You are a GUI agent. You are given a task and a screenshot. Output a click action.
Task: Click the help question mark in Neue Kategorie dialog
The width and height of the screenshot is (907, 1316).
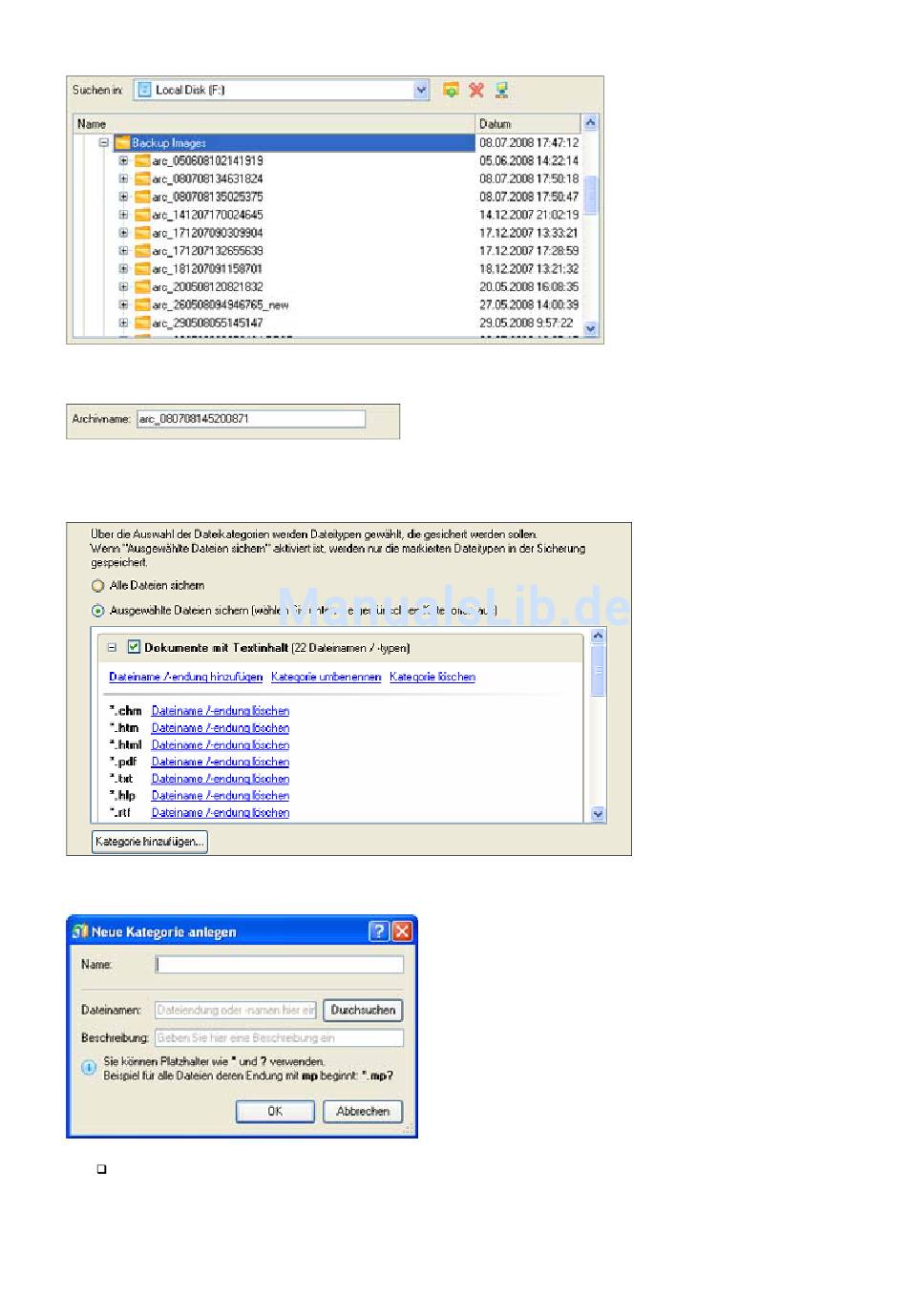379,931
